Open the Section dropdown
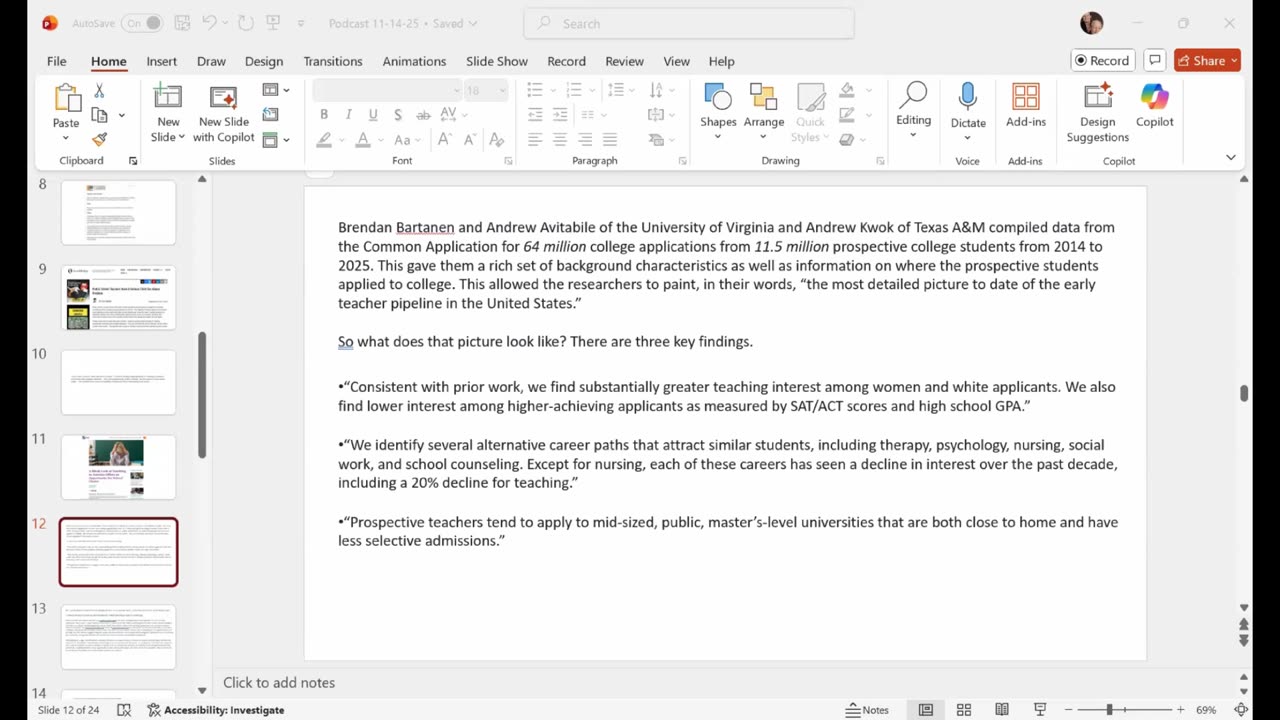 276,140
